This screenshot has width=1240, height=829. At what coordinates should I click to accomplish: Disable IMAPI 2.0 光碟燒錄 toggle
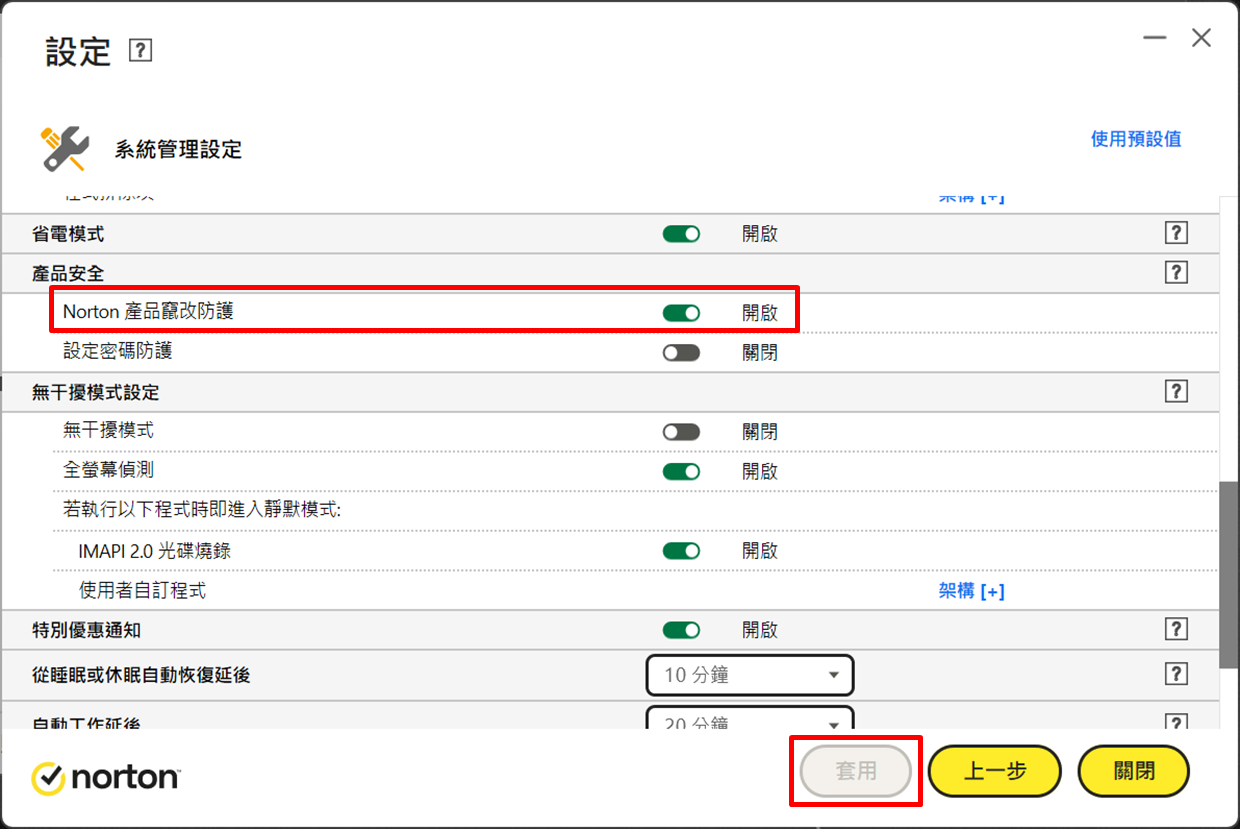(x=681, y=551)
